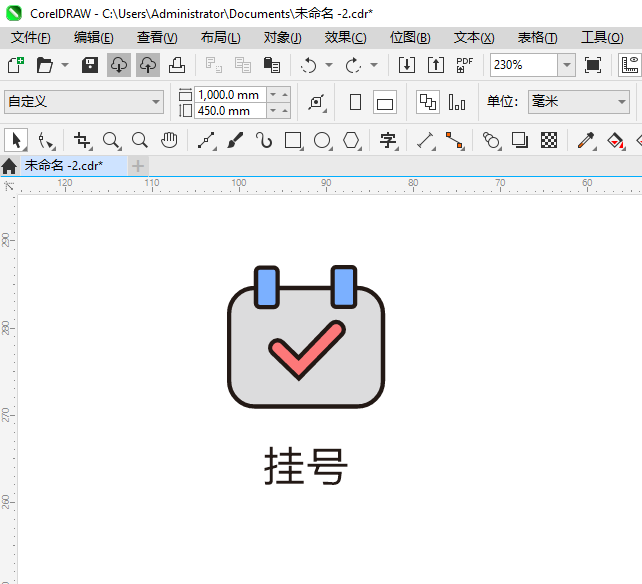Select the second magnifier tool
Image resolution: width=642 pixels, height=584 pixels.
click(x=140, y=140)
